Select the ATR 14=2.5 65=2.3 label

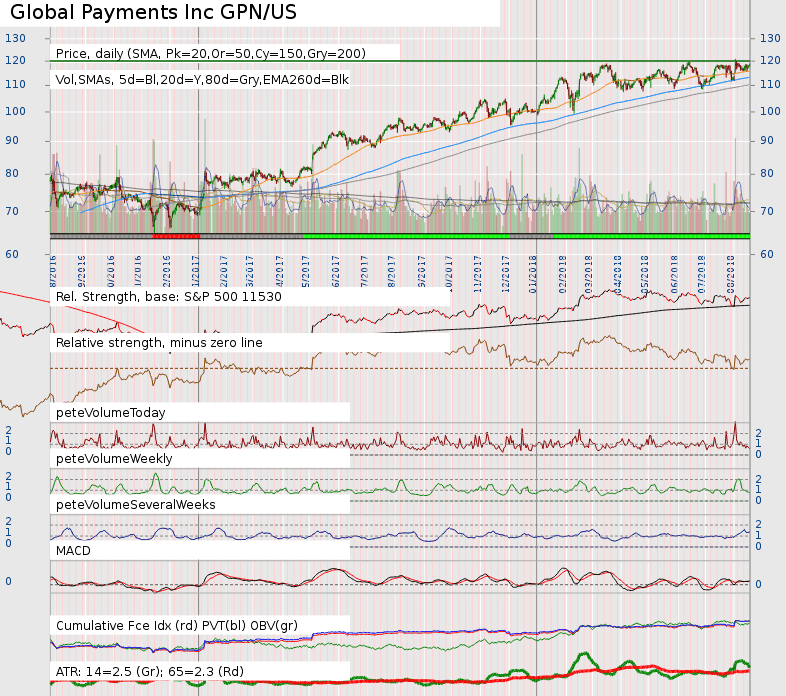[150, 670]
